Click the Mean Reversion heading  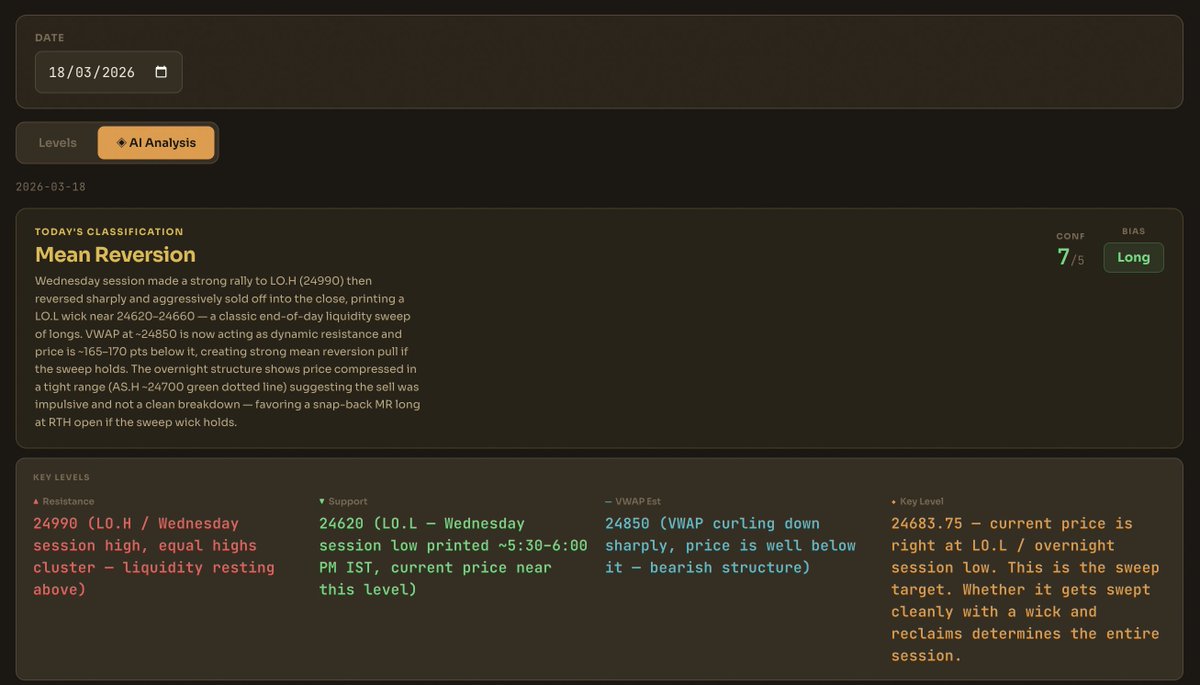coord(115,255)
